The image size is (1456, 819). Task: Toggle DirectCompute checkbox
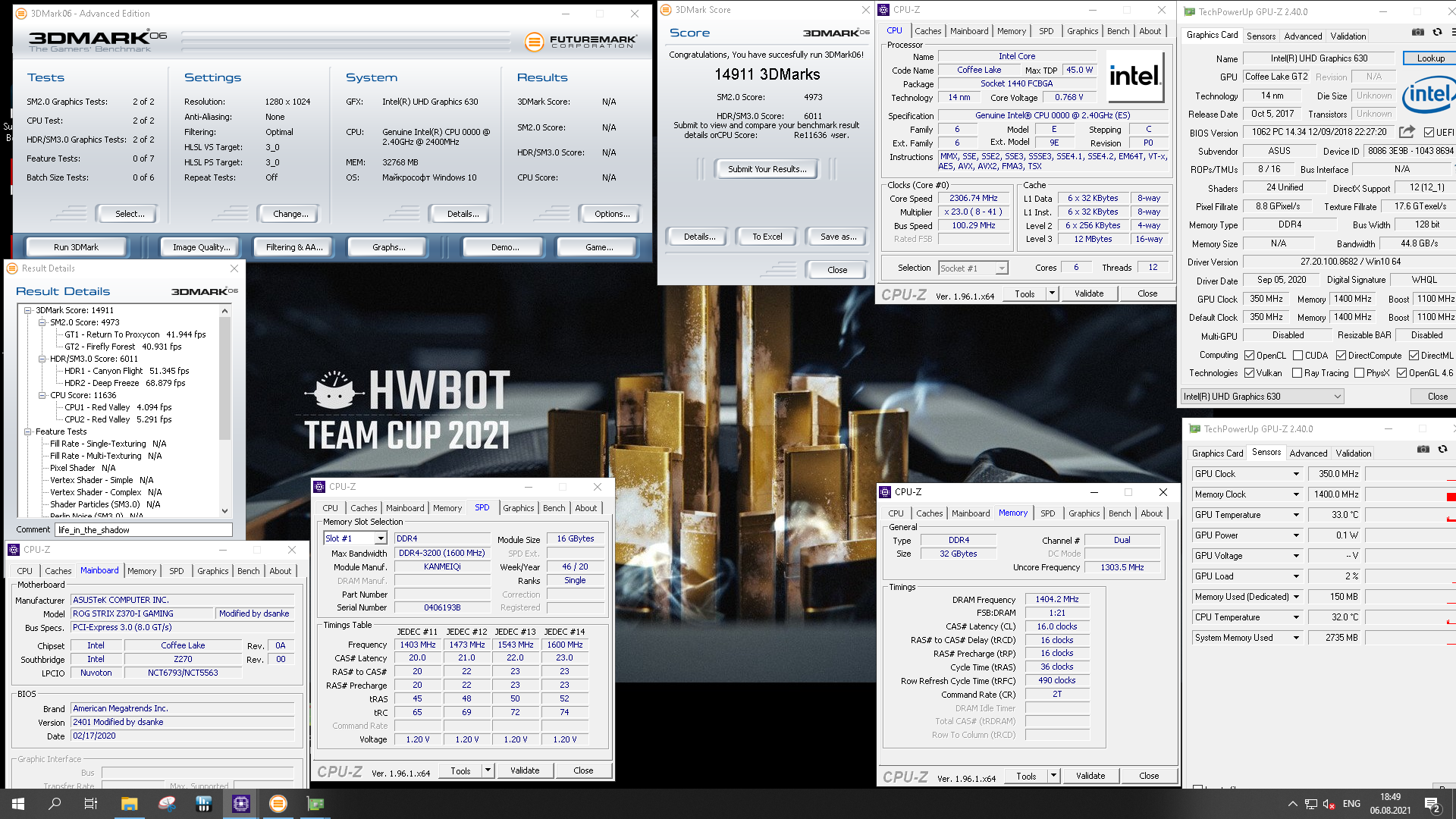[x=1341, y=356]
